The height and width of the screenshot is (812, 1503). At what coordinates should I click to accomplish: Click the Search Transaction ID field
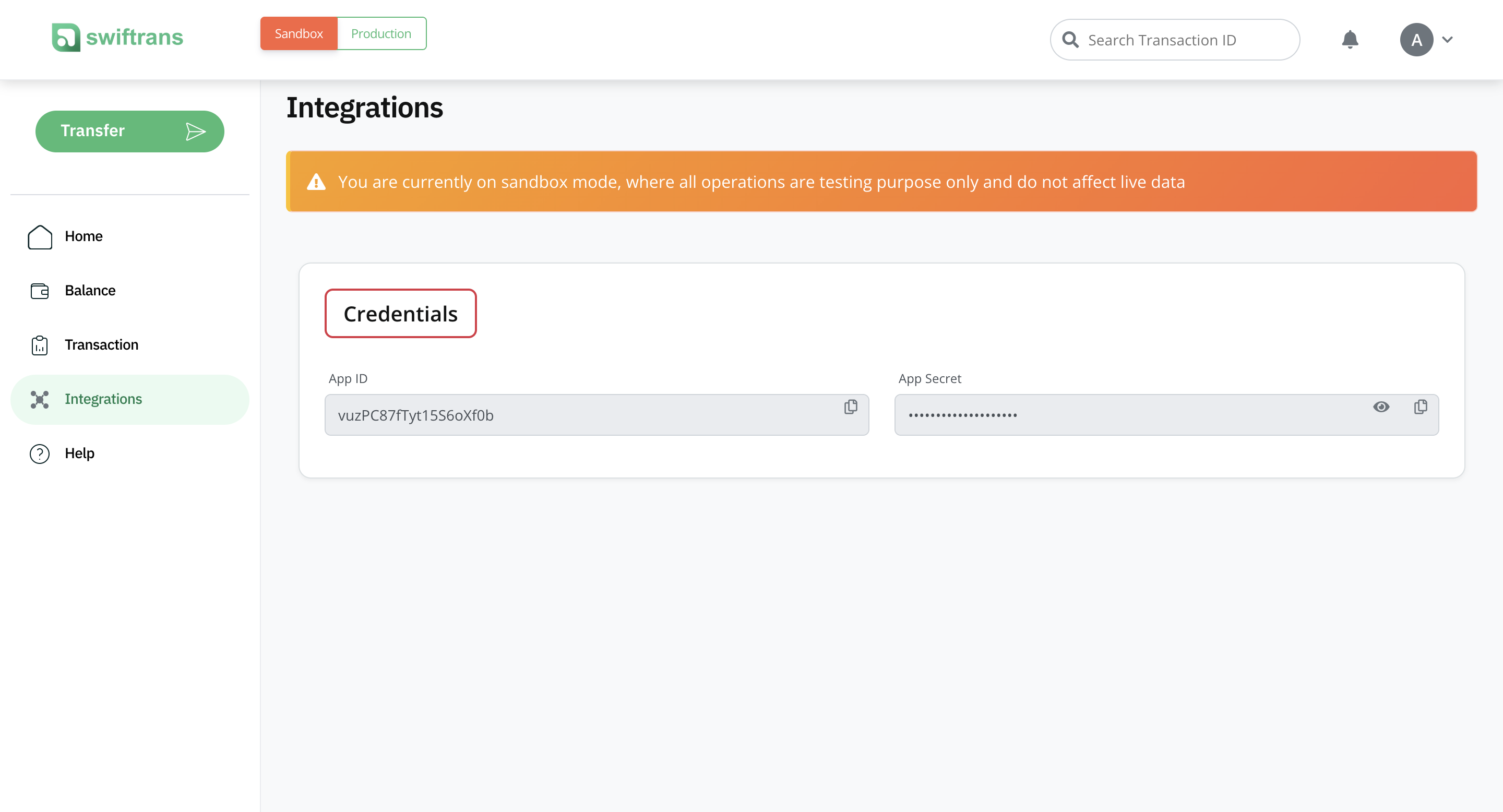(1175, 39)
